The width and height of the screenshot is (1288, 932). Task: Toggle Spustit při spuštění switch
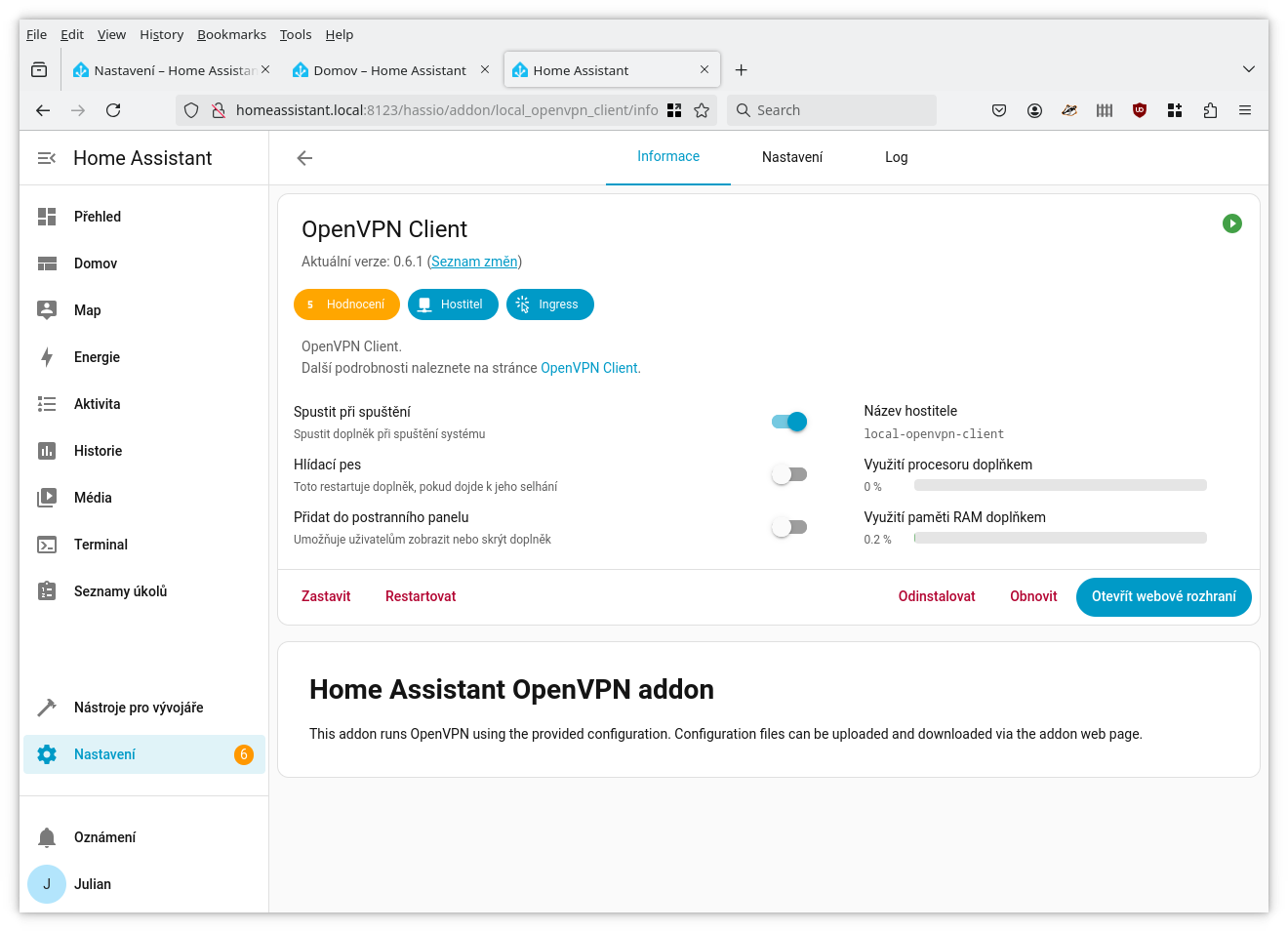789,422
